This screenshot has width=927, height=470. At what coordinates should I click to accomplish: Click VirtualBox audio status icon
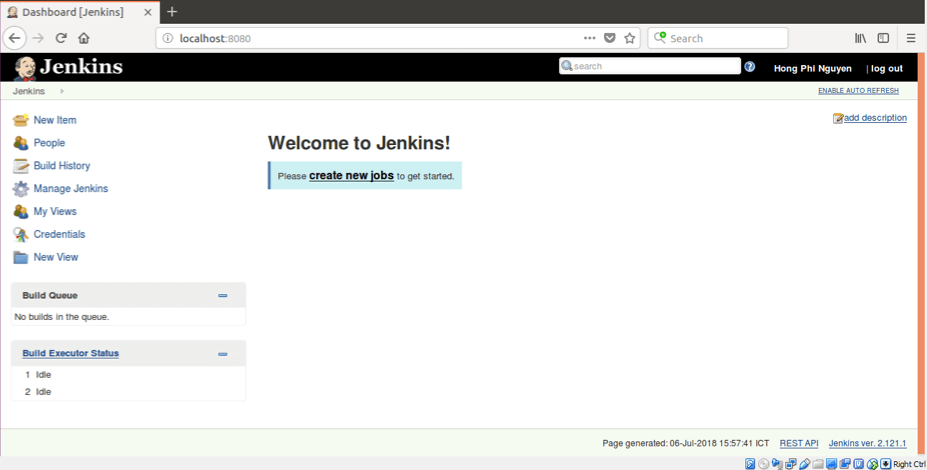(777, 463)
